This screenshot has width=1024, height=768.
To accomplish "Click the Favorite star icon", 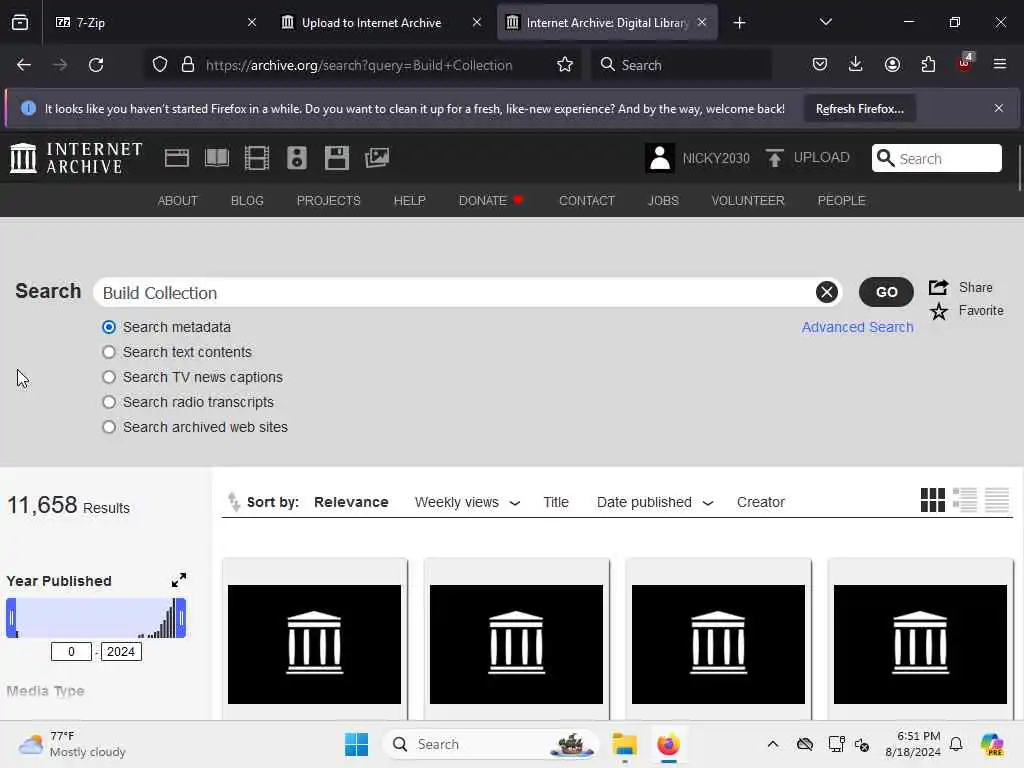I will pyautogui.click(x=939, y=312).
